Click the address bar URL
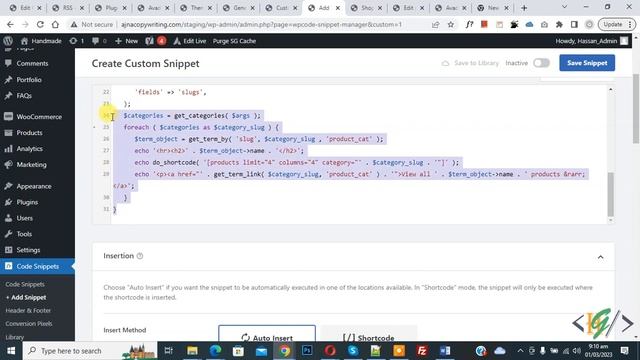The width and height of the screenshot is (640, 360). pyautogui.click(x=261, y=24)
